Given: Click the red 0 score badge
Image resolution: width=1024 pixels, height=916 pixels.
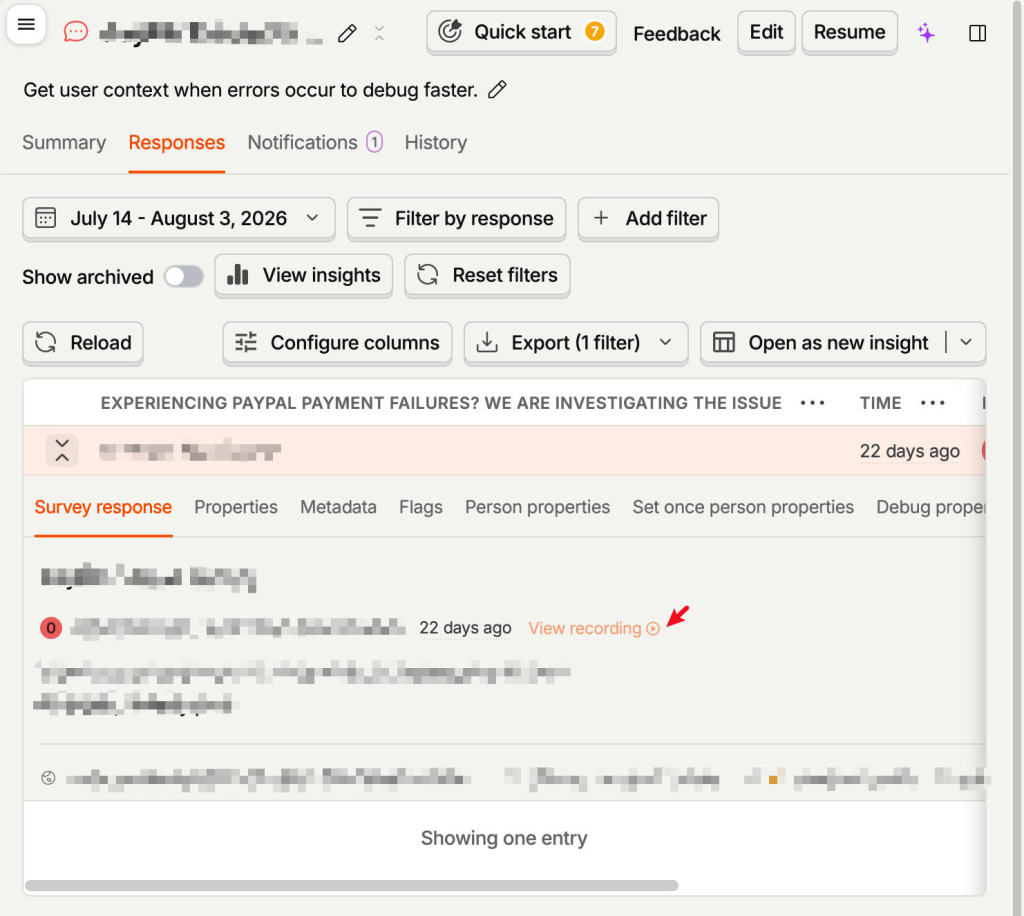Looking at the screenshot, I should pos(51,628).
